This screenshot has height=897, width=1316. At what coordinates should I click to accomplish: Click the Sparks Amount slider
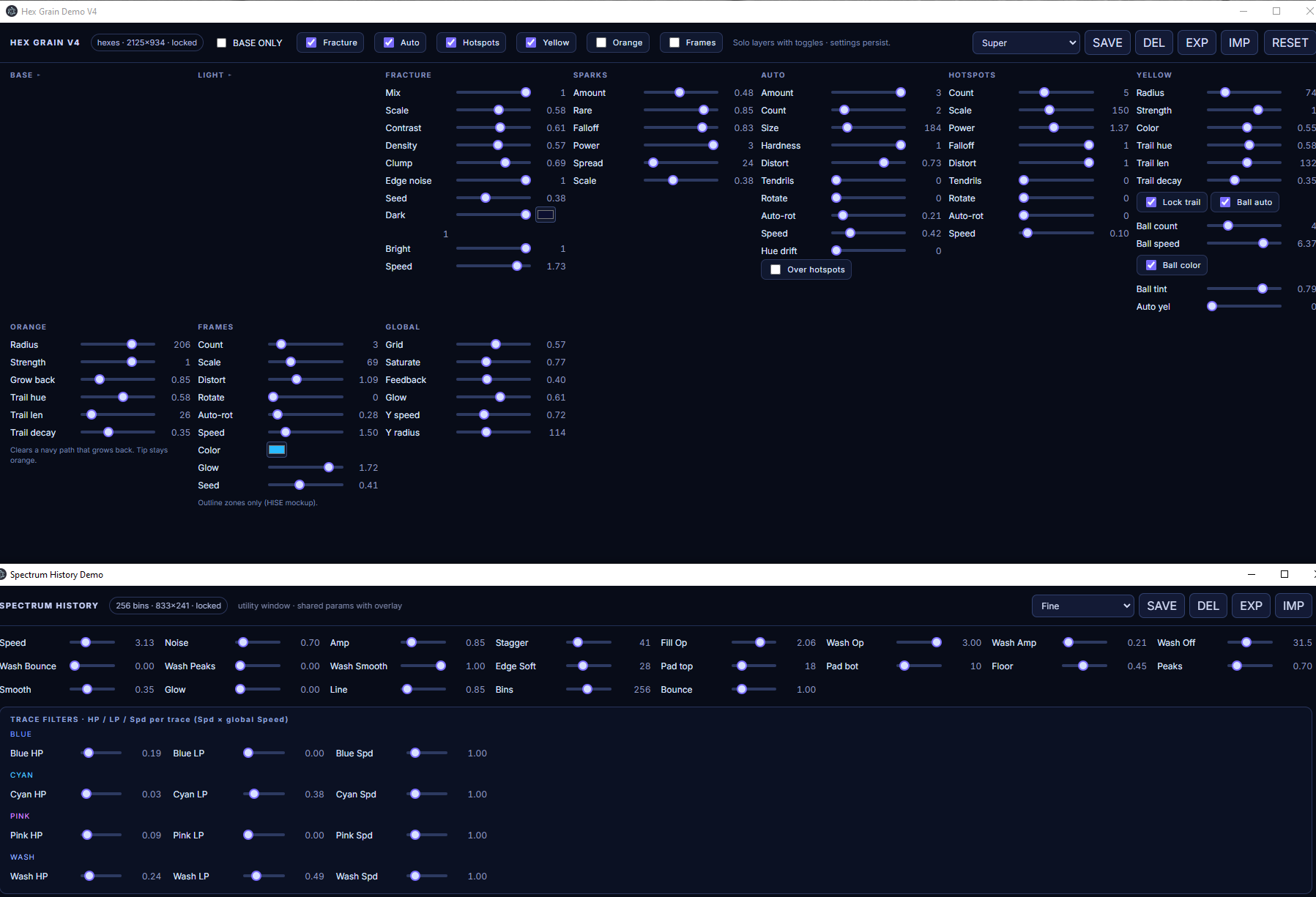pos(681,92)
